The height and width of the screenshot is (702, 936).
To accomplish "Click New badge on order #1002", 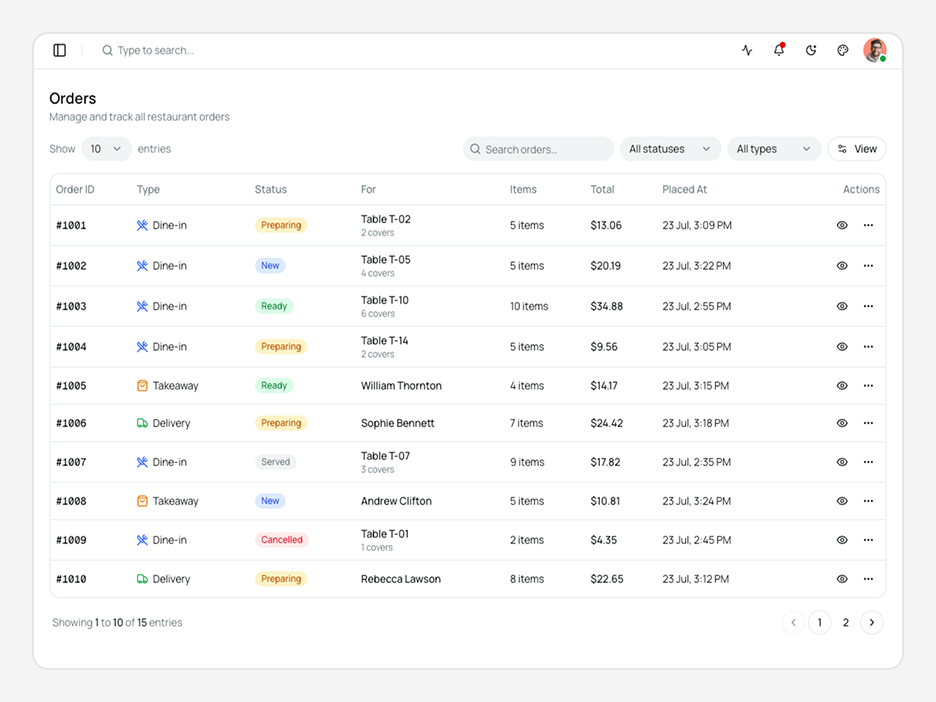I will pyautogui.click(x=270, y=266).
